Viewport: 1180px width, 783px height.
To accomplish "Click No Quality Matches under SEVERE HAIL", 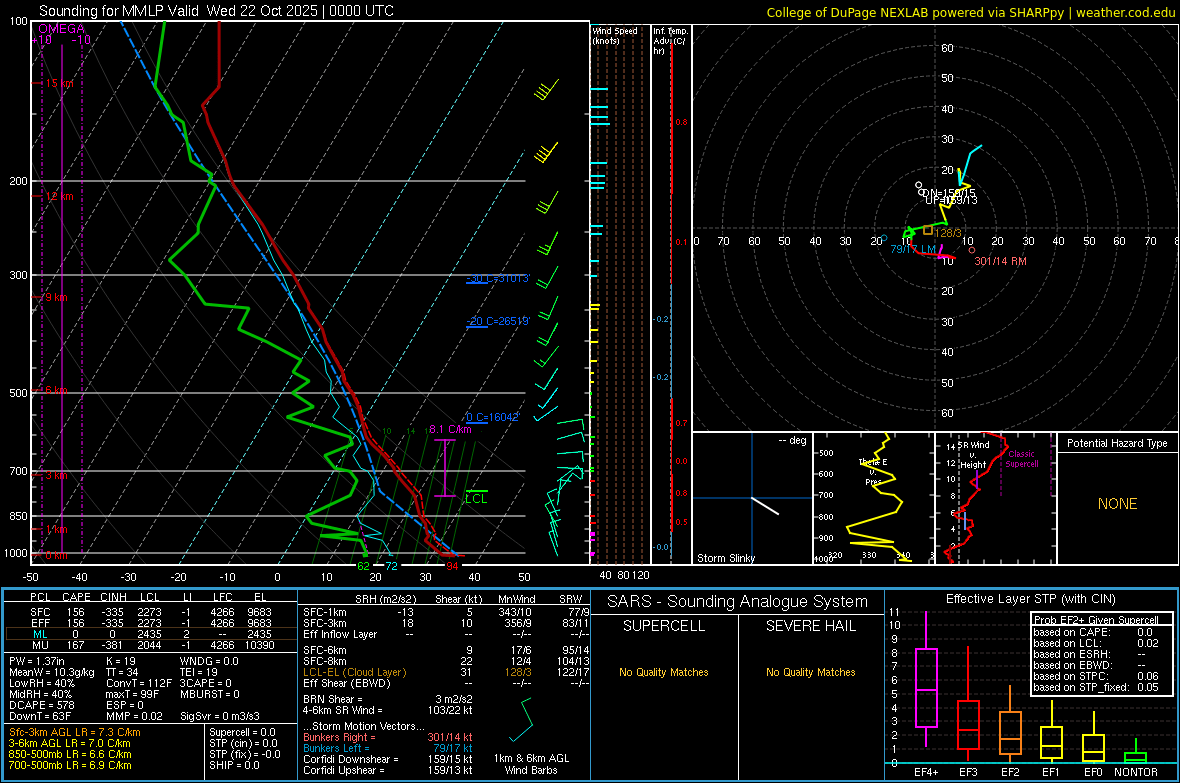I will point(810,672).
